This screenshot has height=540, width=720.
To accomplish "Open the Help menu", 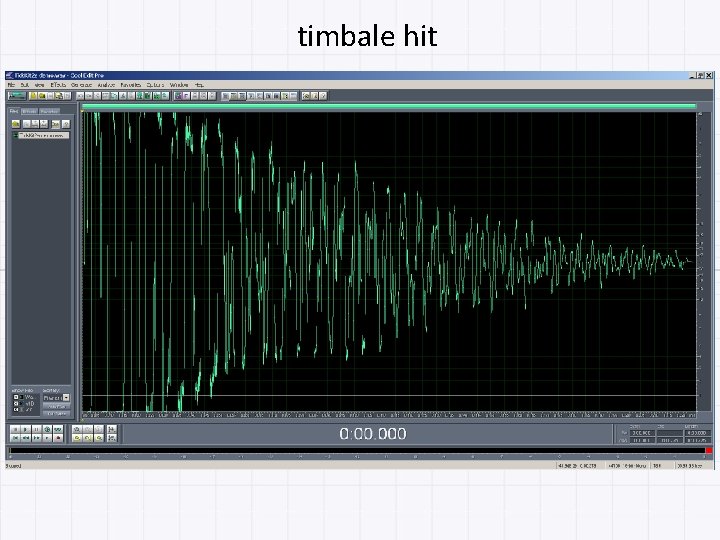I will (x=199, y=85).
